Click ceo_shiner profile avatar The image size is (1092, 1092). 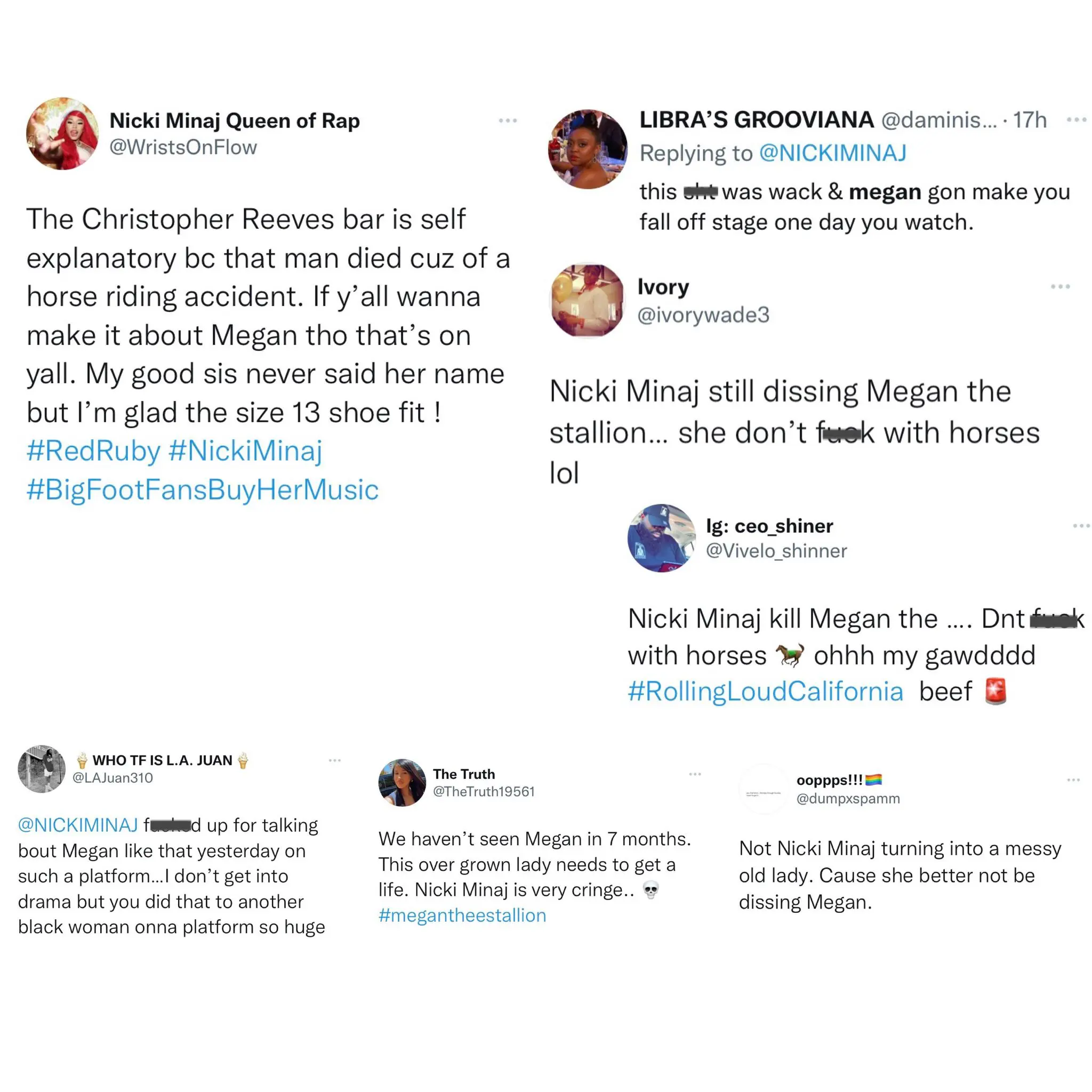pyautogui.click(x=662, y=538)
